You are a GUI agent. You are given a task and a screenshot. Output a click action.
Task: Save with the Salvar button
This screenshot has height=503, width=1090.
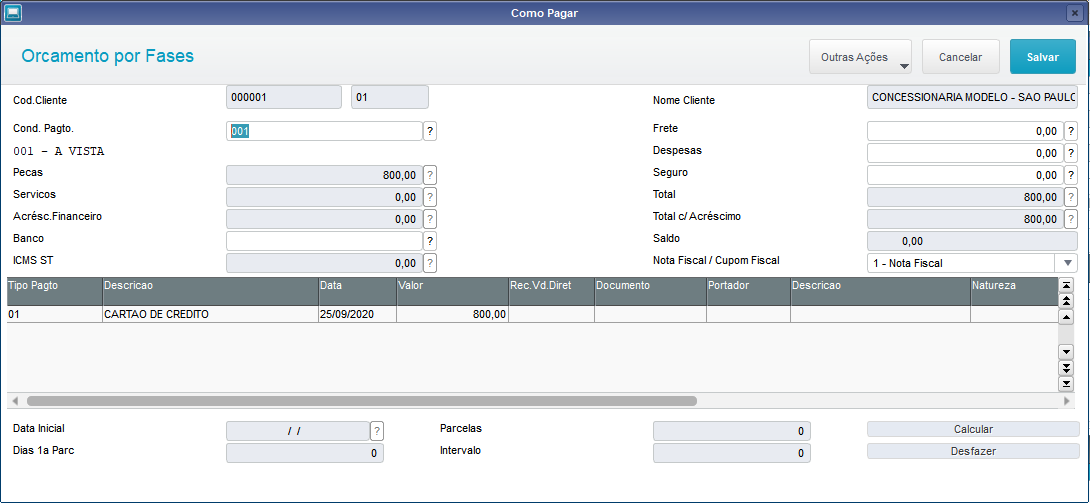tap(1043, 57)
